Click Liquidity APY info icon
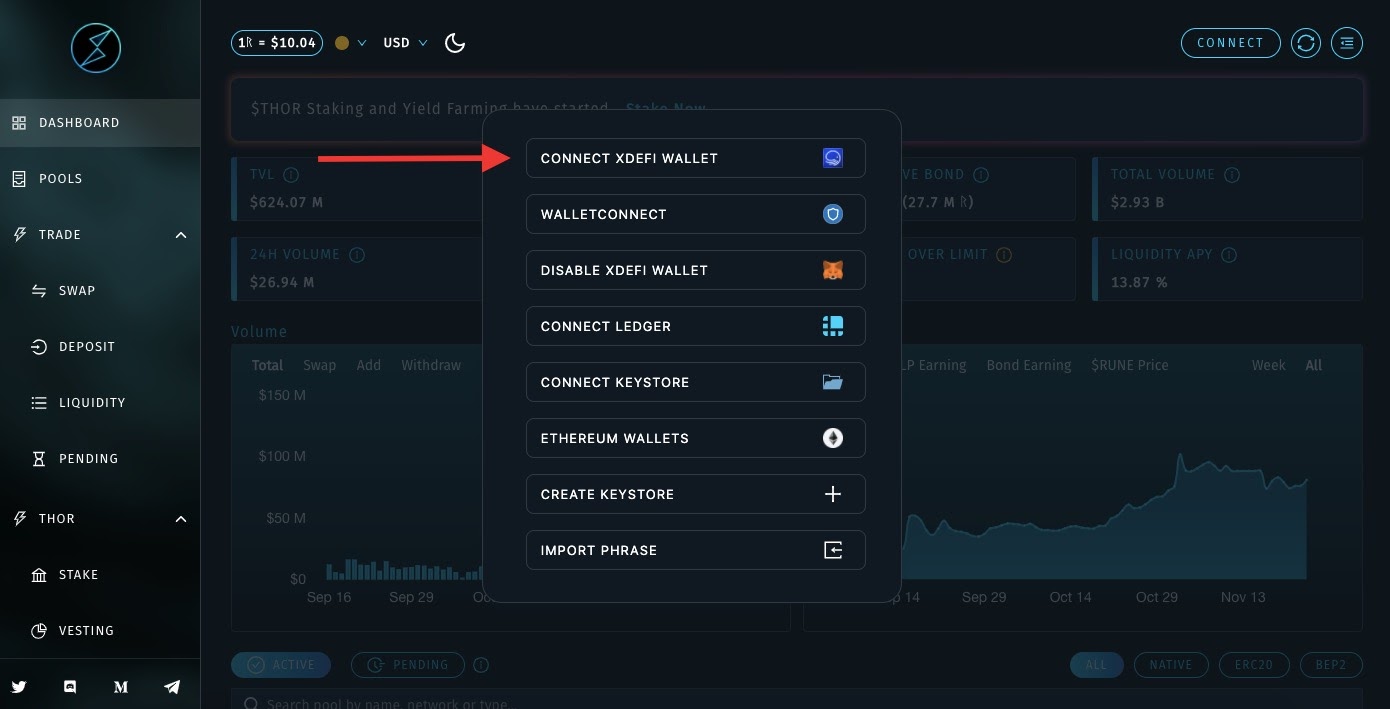This screenshot has height=709, width=1390. point(1229,255)
